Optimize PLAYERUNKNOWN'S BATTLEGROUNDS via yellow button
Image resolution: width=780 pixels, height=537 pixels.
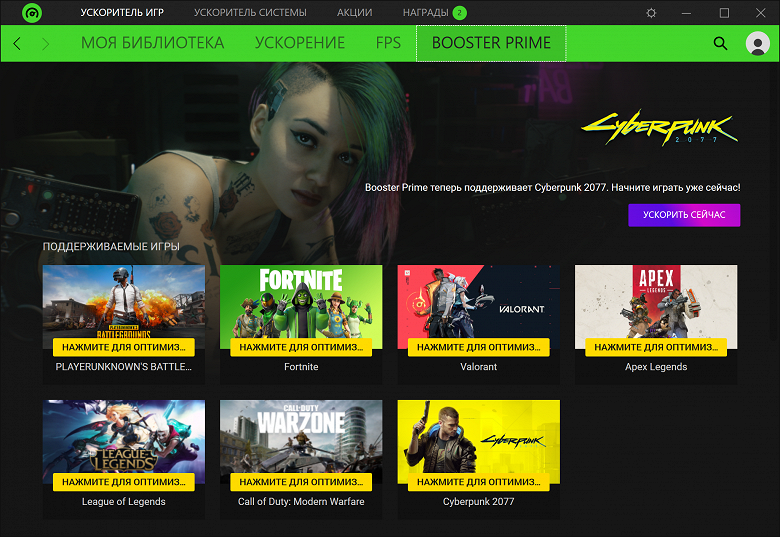click(x=124, y=347)
